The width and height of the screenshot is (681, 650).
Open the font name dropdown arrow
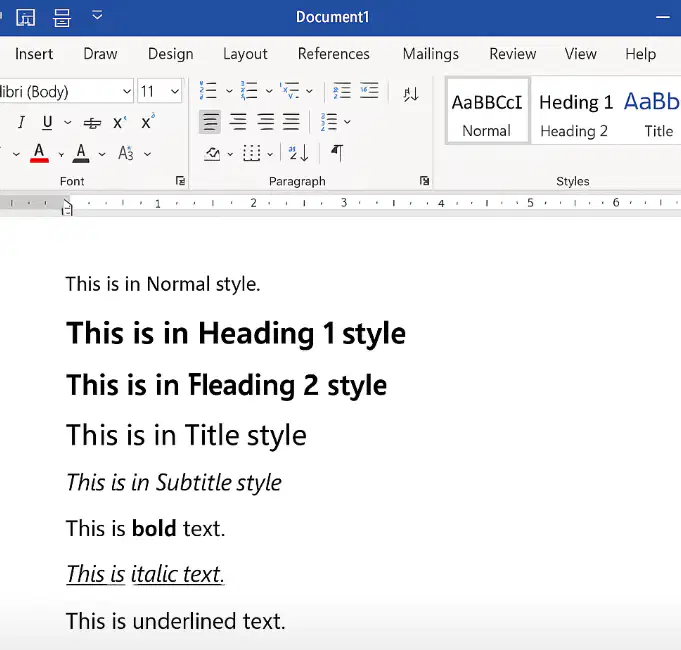pos(127,92)
